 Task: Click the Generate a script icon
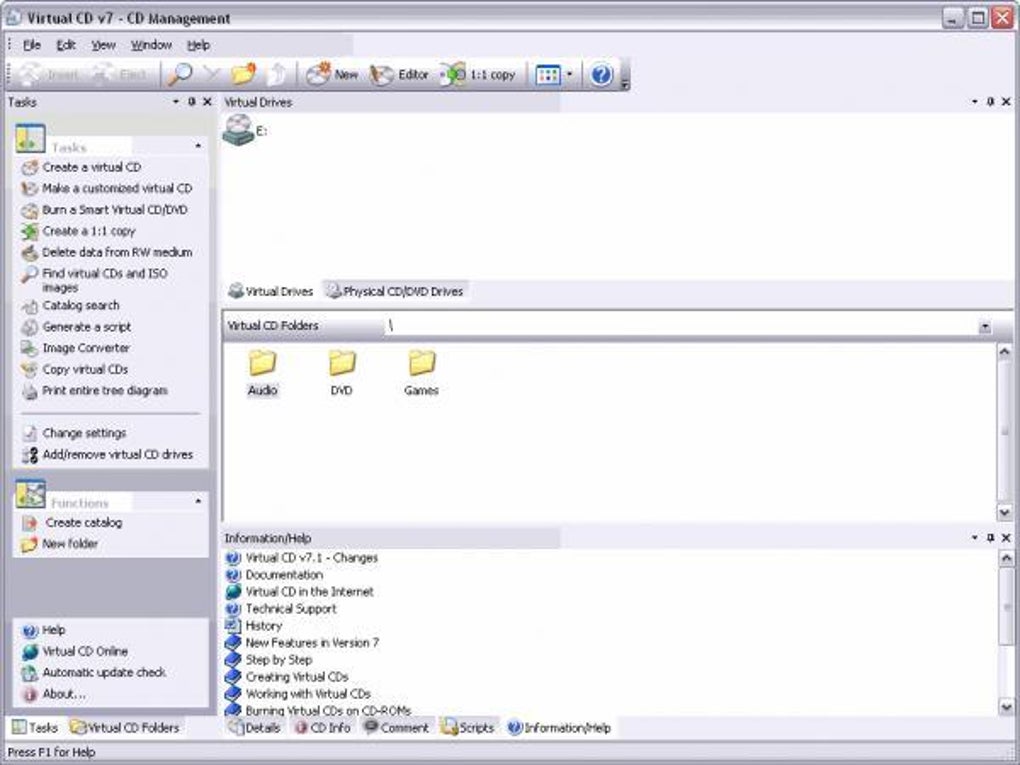click(x=29, y=327)
